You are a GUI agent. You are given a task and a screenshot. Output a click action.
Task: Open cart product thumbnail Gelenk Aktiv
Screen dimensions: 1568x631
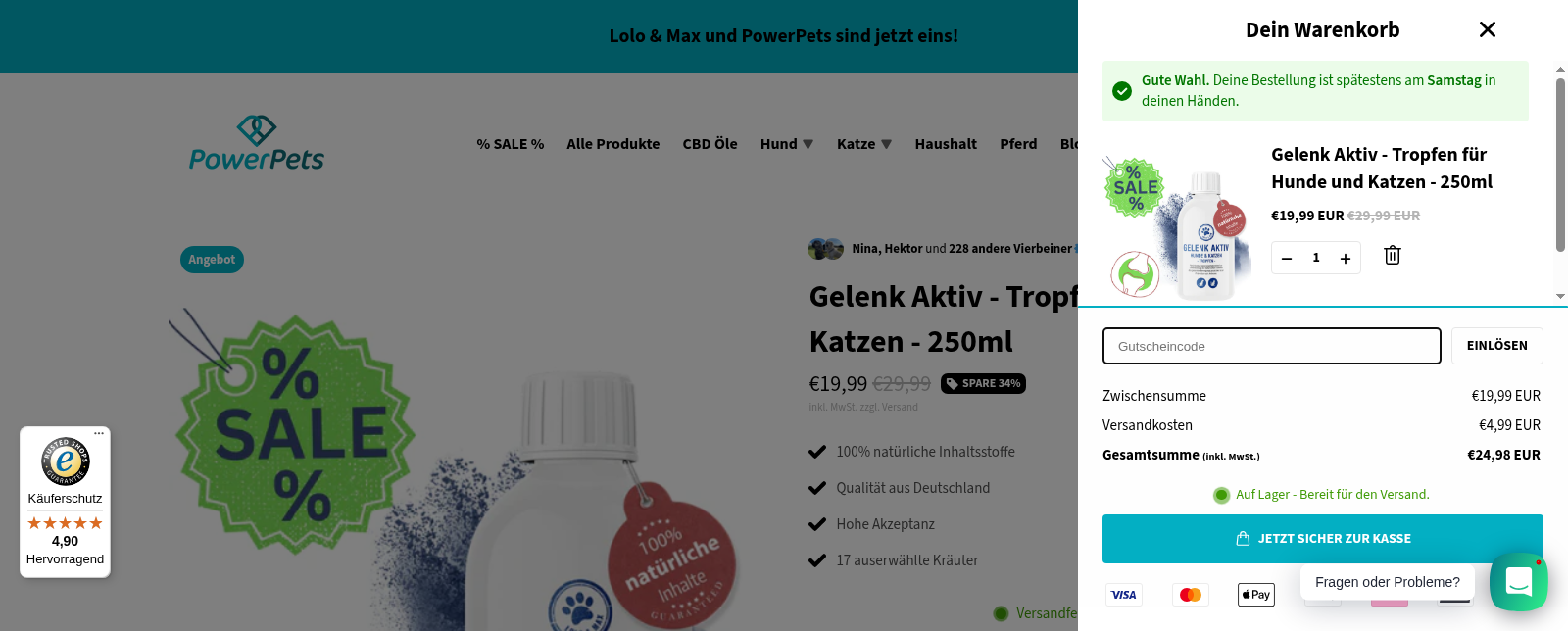pos(1178,226)
